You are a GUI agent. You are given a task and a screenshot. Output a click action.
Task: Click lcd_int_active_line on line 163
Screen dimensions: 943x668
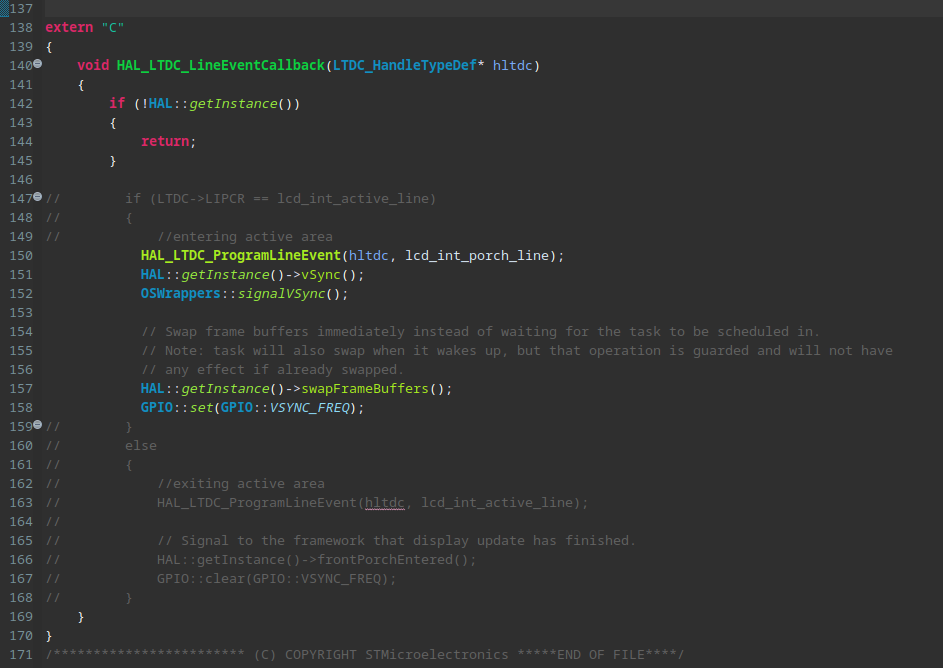coord(497,503)
